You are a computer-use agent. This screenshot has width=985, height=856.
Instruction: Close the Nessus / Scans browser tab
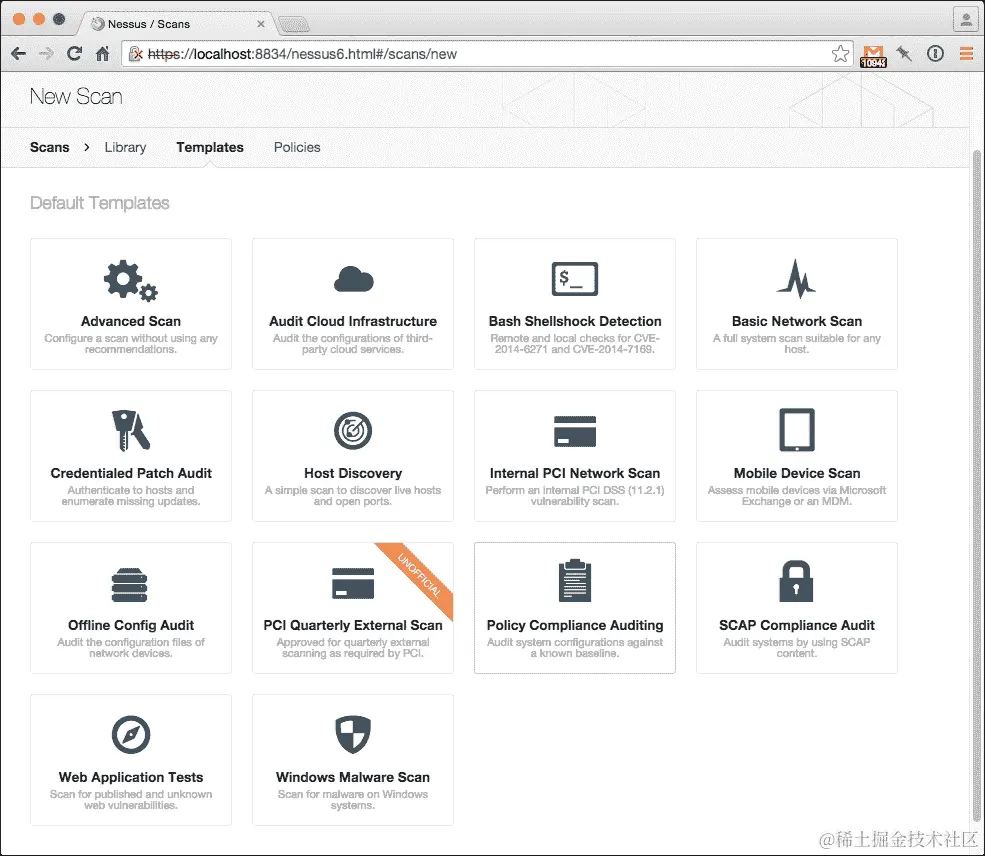261,24
